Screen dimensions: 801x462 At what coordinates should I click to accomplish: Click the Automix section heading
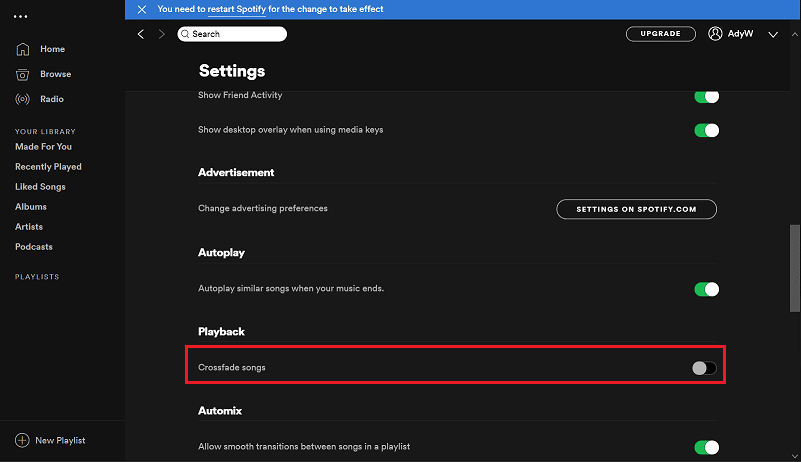220,411
